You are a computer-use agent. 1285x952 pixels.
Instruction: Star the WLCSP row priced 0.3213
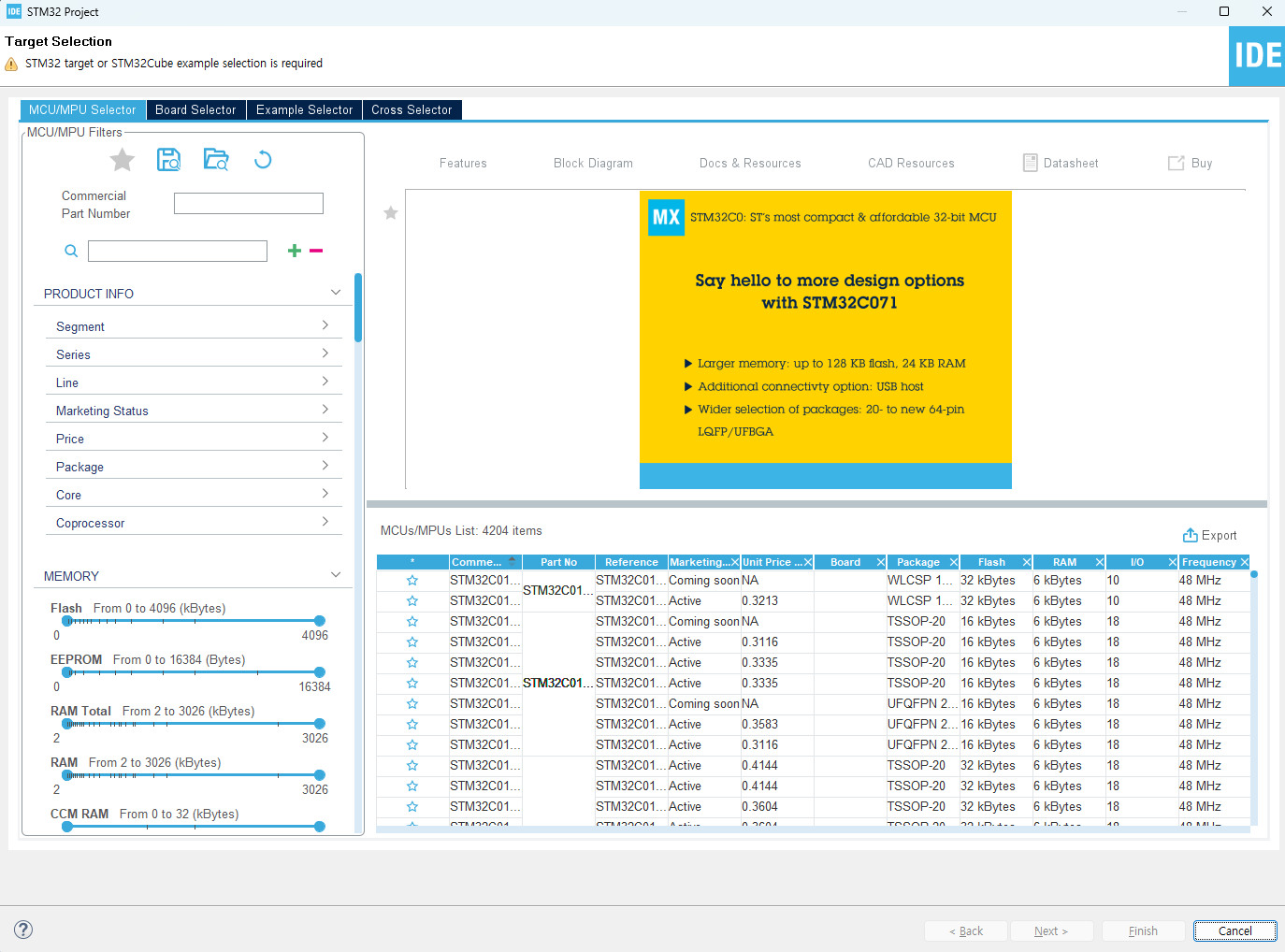[x=412, y=601]
